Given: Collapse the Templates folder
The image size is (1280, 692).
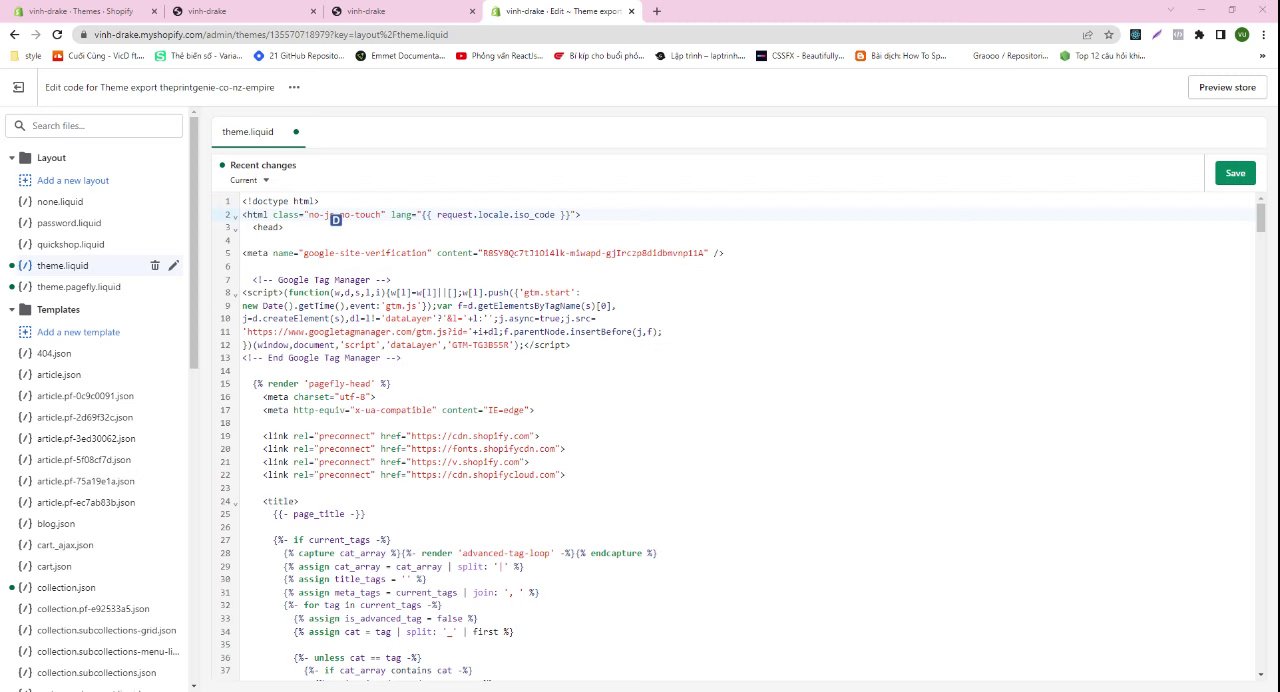Looking at the screenshot, I should point(12,310).
